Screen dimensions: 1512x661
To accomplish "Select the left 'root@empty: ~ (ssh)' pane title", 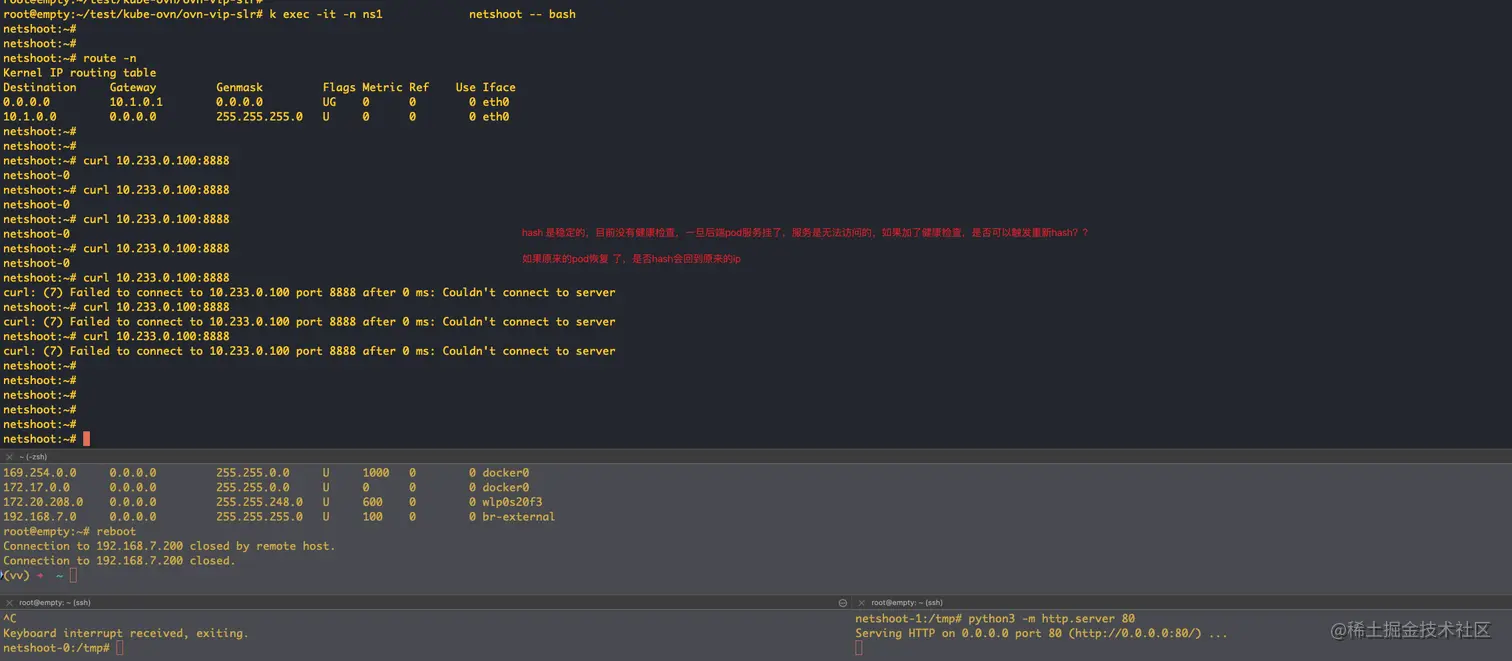I will point(54,603).
